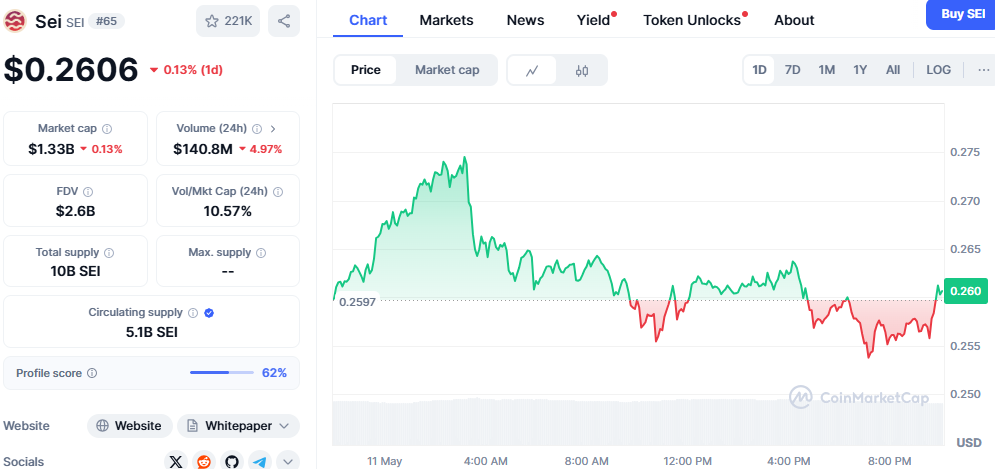Expand more social links chevron
This screenshot has height=469, width=995.
288,461
